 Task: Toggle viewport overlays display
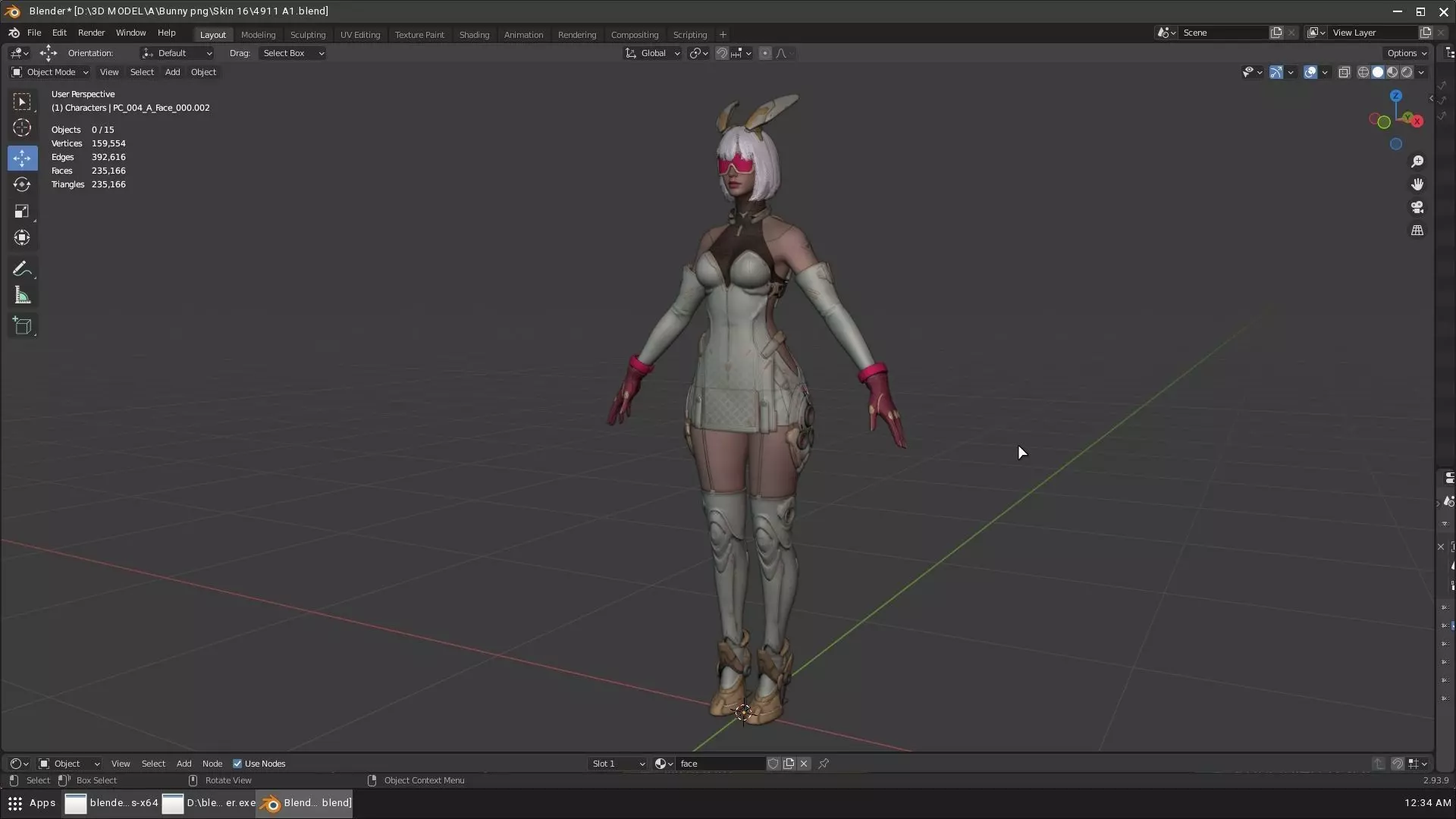pyautogui.click(x=1310, y=72)
